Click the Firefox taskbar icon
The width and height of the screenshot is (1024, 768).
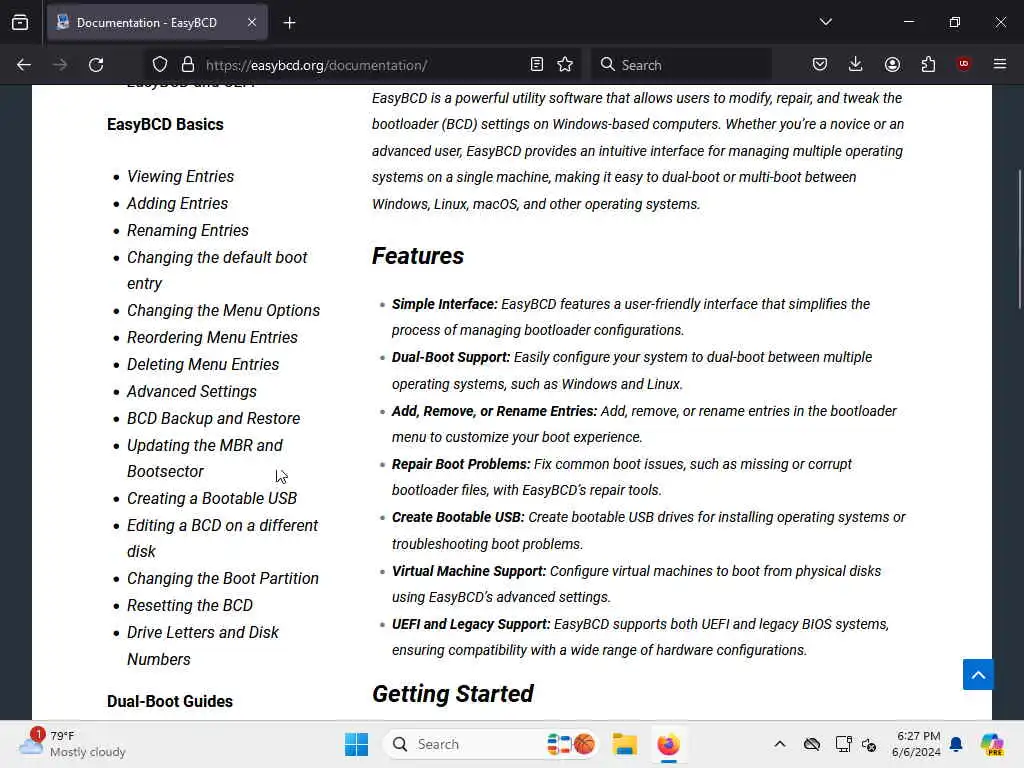[x=669, y=744]
